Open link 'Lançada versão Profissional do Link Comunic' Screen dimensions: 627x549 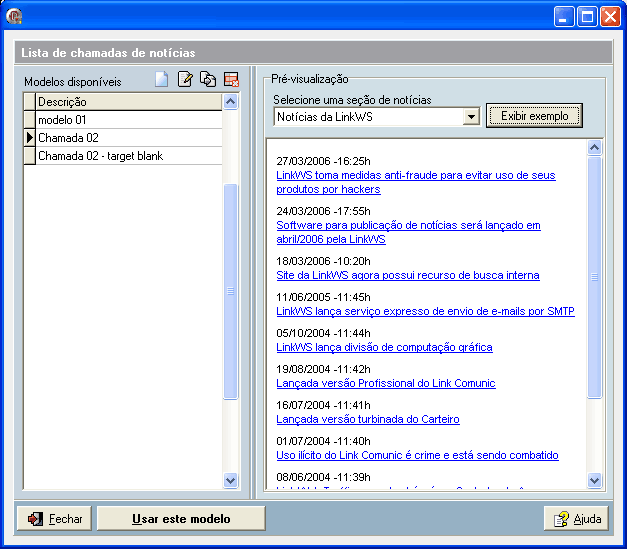pos(386,383)
